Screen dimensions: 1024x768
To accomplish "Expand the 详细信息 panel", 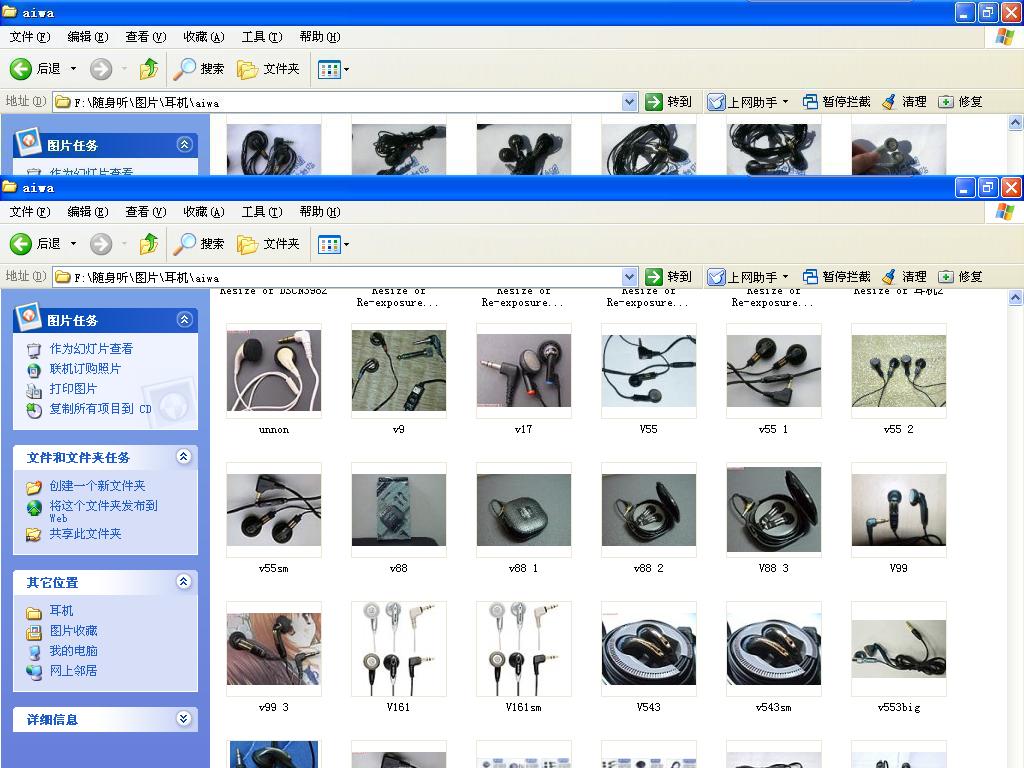I will click(x=184, y=719).
